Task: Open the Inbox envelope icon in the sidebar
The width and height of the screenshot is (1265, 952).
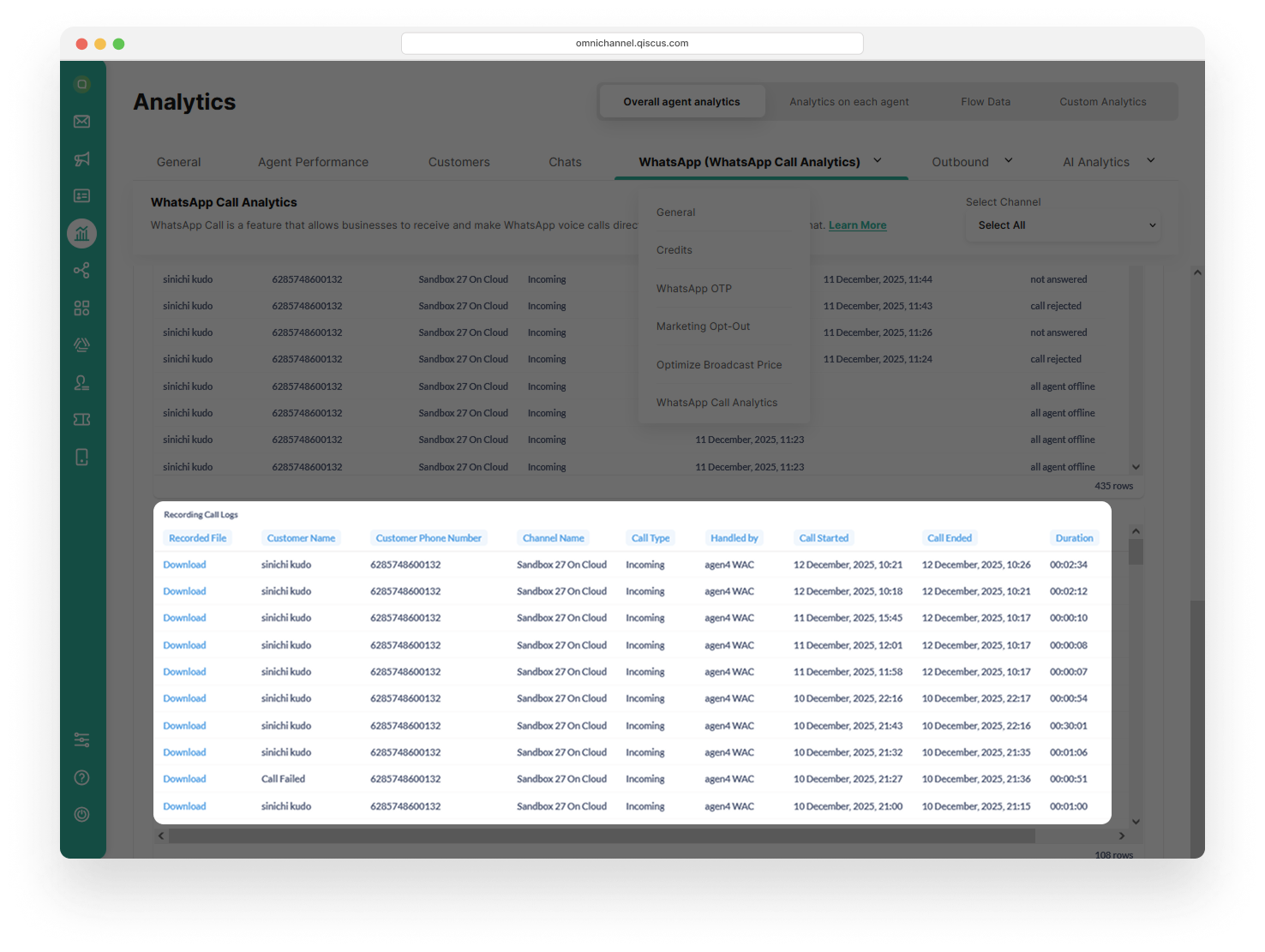Action: (82, 122)
